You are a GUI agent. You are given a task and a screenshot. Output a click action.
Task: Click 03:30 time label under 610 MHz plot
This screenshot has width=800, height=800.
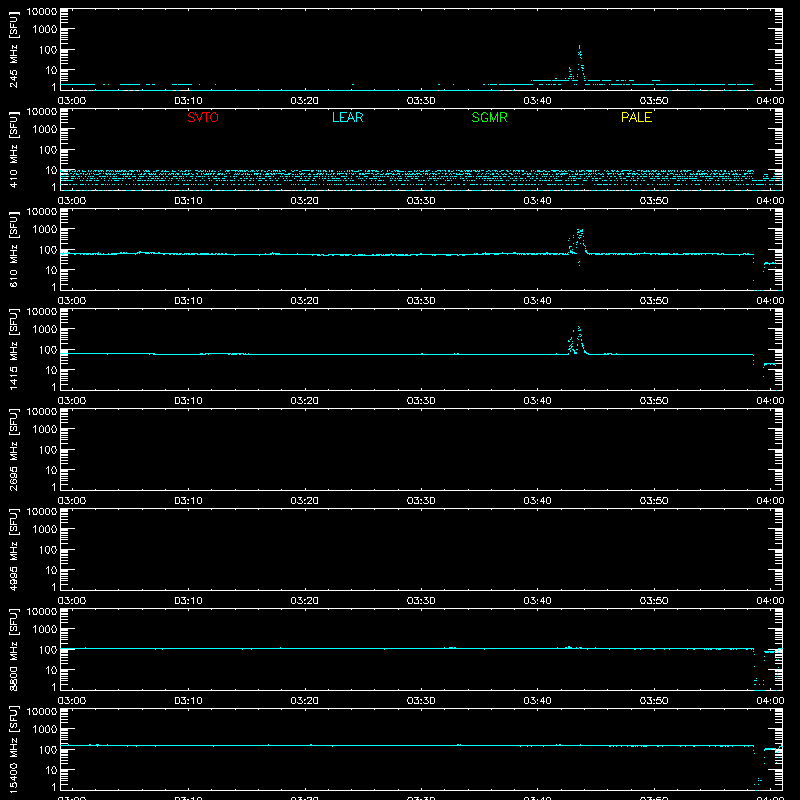click(x=421, y=301)
